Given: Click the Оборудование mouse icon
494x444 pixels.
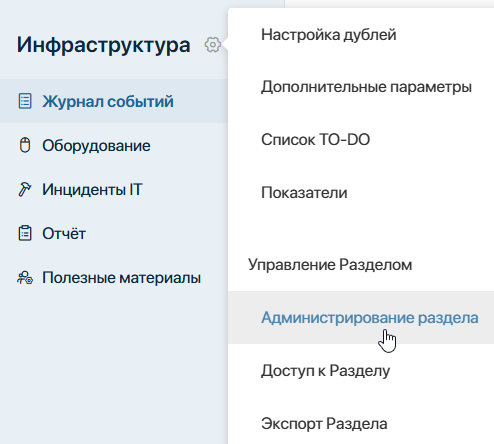Looking at the screenshot, I should pos(25,145).
